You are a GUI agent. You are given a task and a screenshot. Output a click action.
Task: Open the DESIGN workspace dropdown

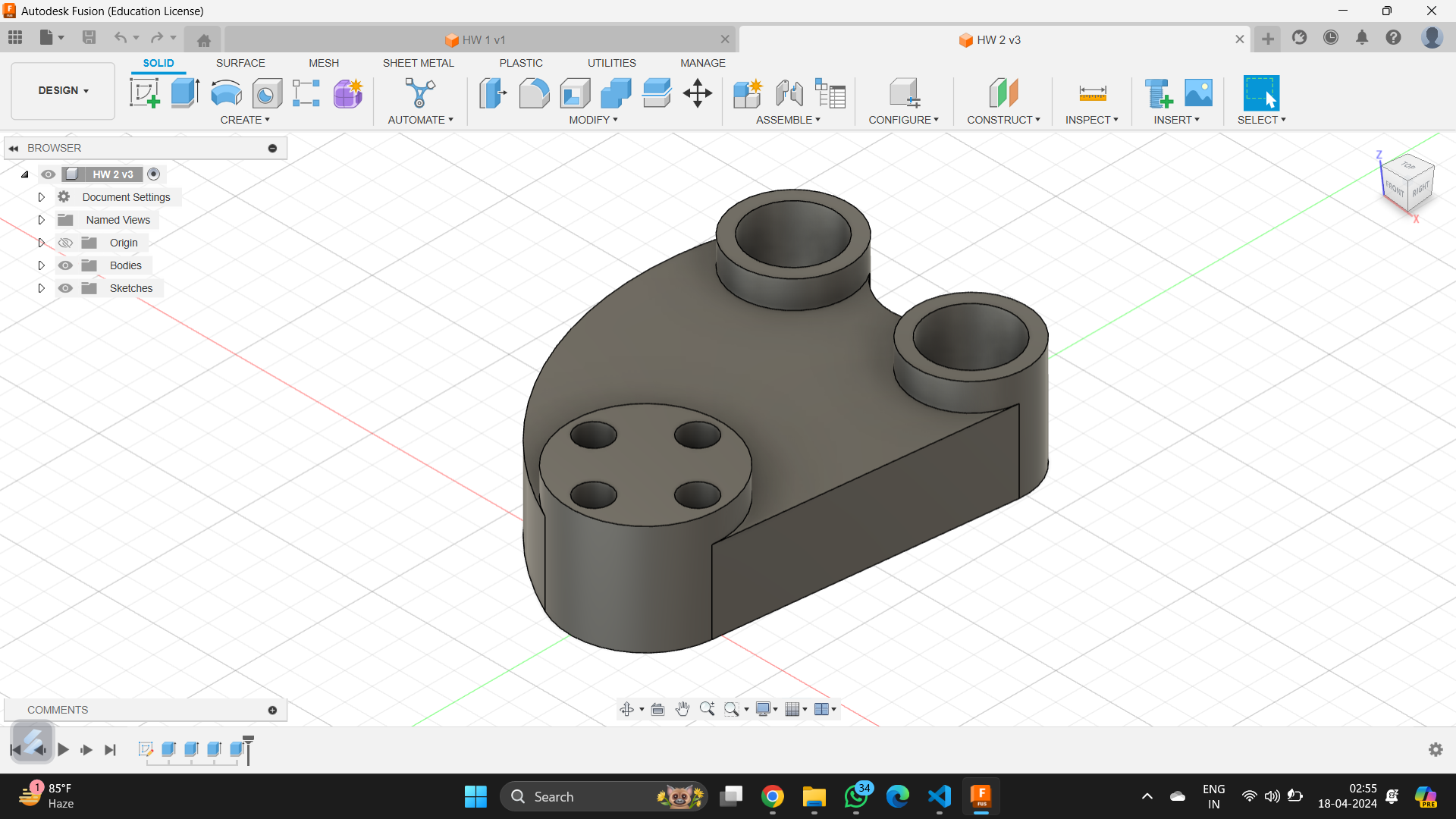[64, 90]
